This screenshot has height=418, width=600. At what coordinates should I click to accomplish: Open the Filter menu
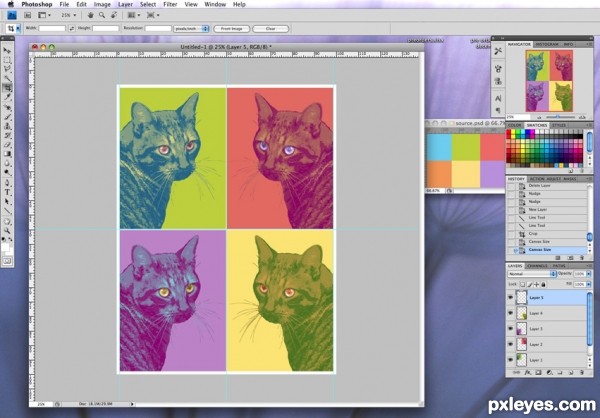170,4
